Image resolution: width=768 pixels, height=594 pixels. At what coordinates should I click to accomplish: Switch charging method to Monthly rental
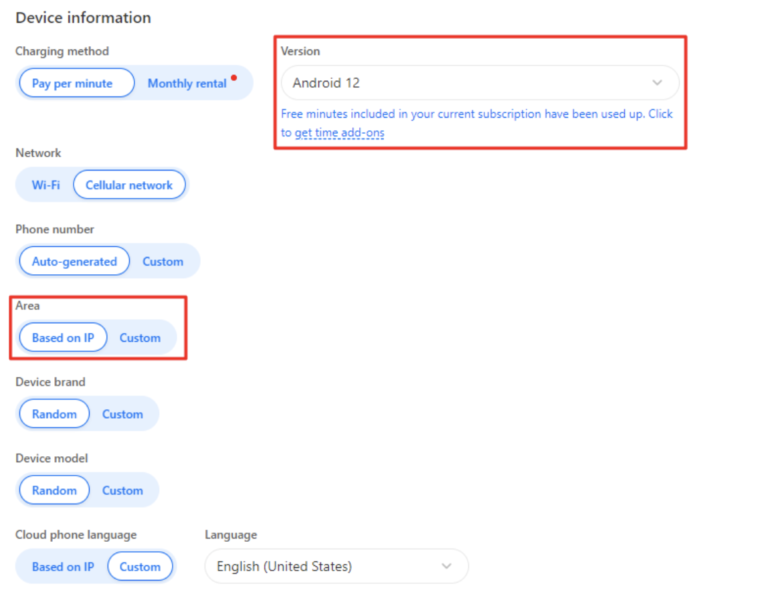187,83
